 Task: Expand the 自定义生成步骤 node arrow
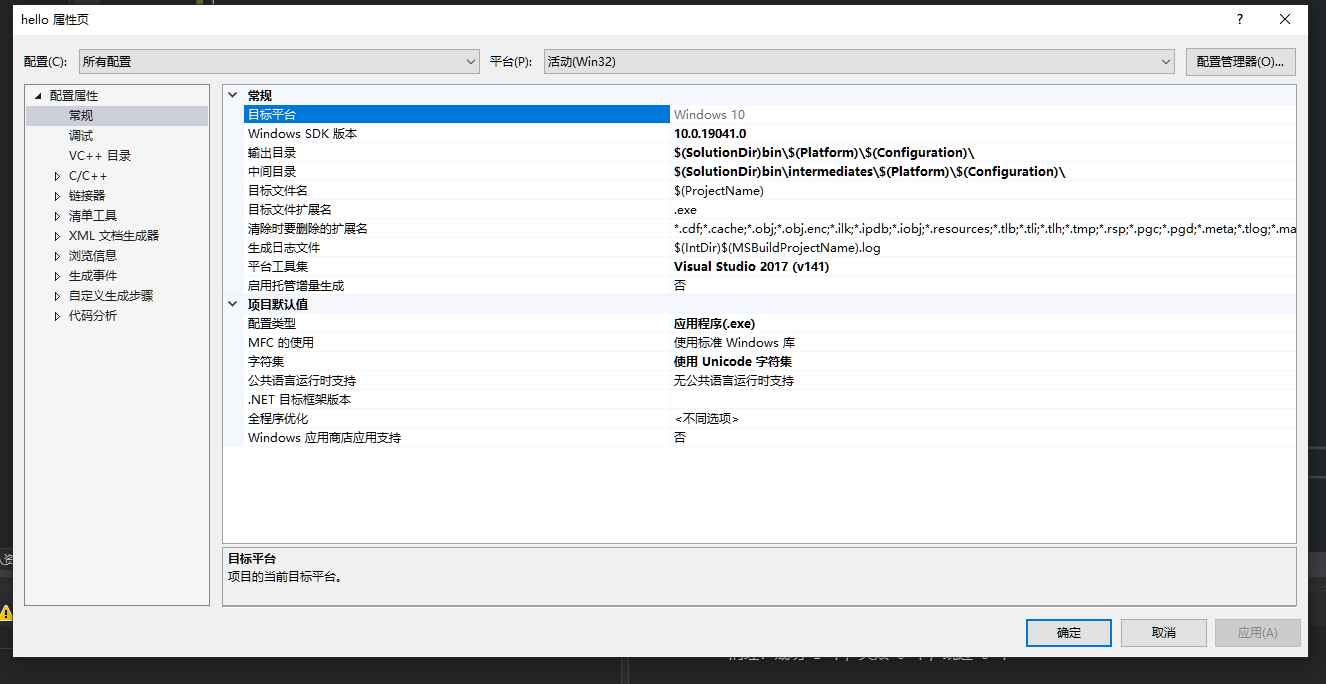(57, 296)
